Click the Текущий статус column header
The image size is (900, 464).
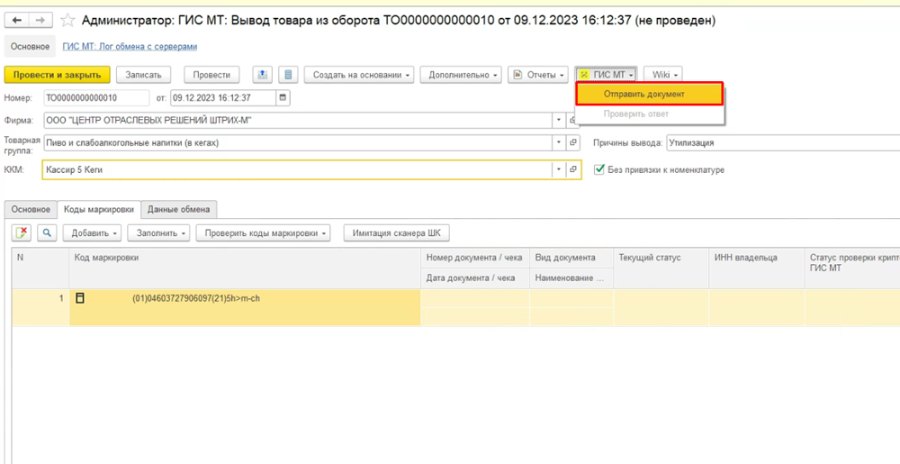[x=661, y=268]
